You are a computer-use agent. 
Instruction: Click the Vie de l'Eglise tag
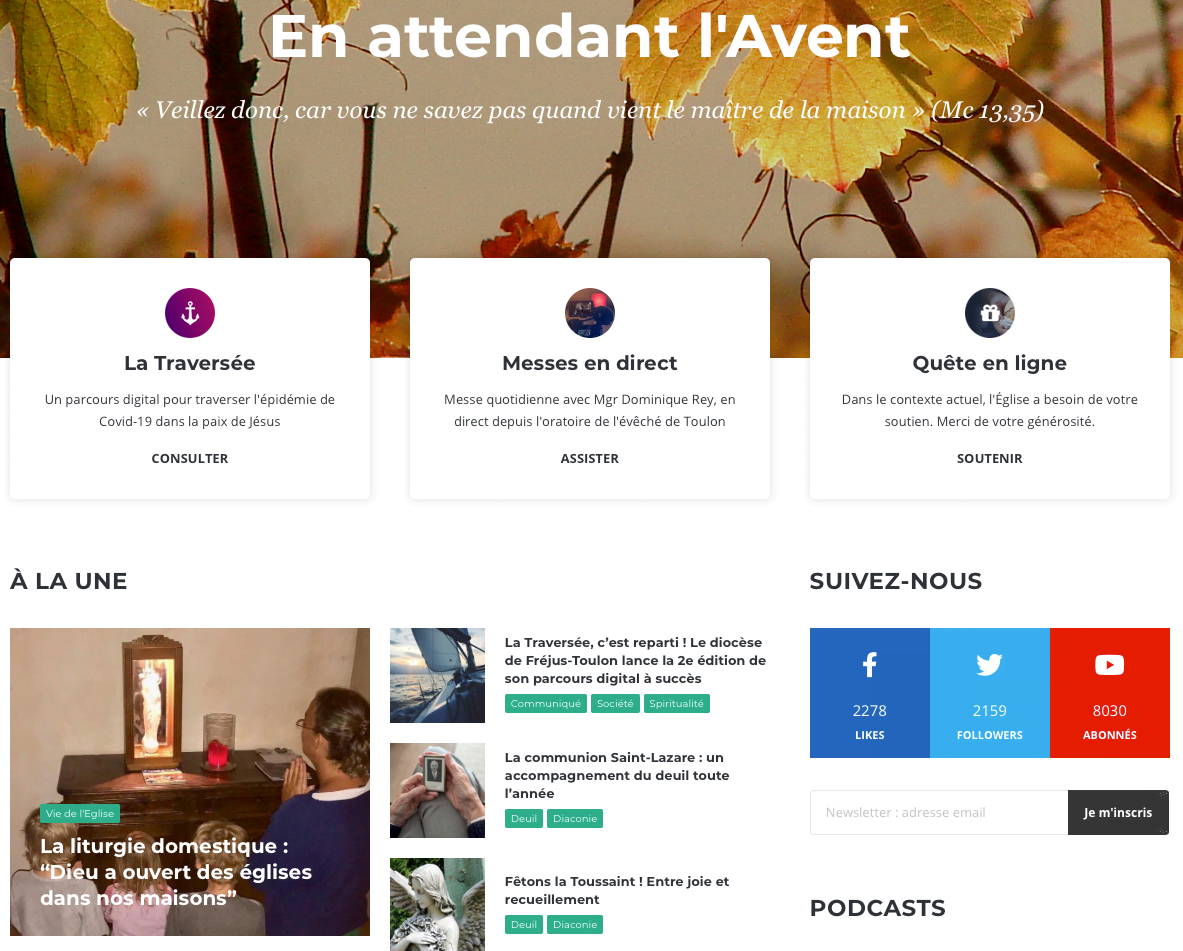click(x=80, y=814)
